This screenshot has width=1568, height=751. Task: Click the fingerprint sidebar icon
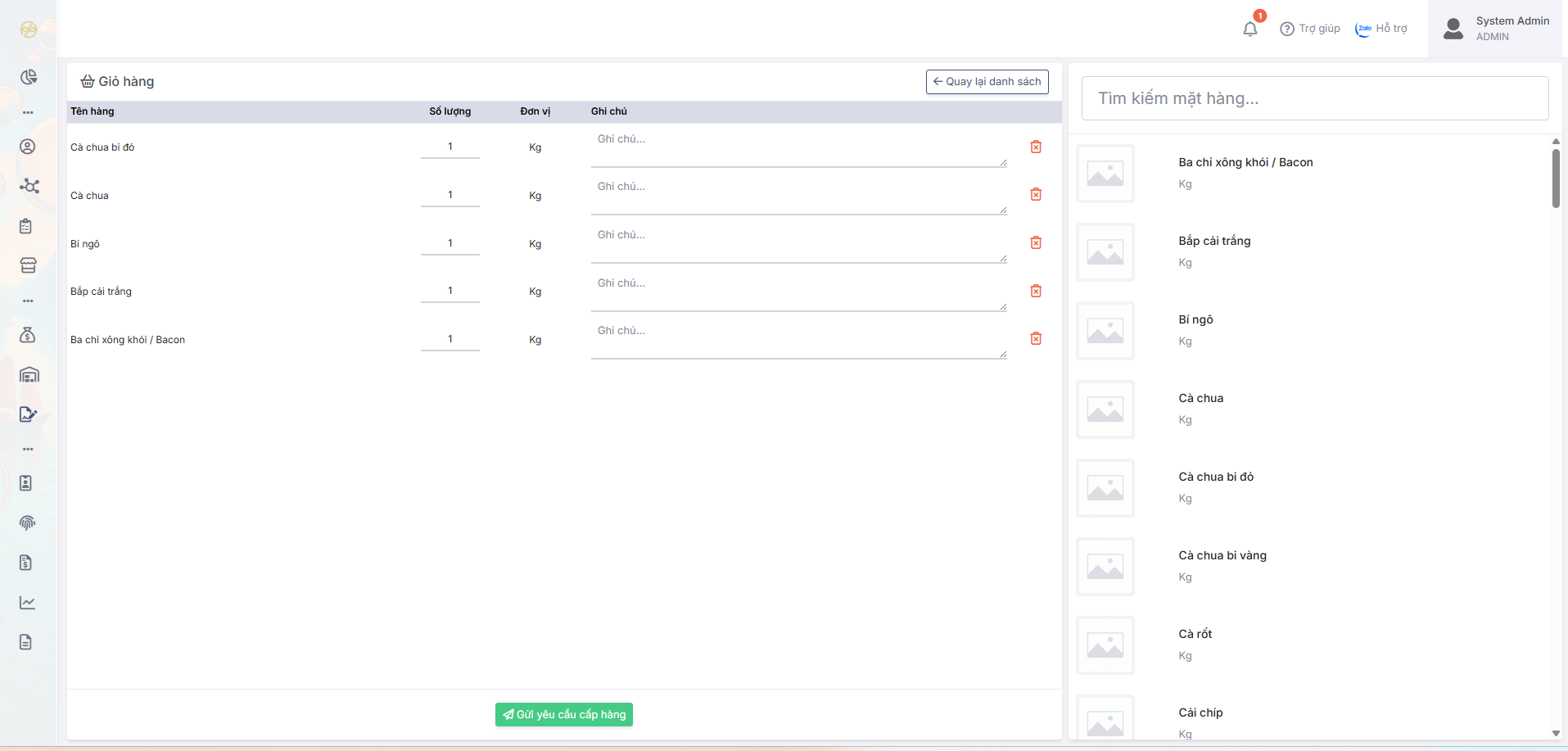point(28,523)
